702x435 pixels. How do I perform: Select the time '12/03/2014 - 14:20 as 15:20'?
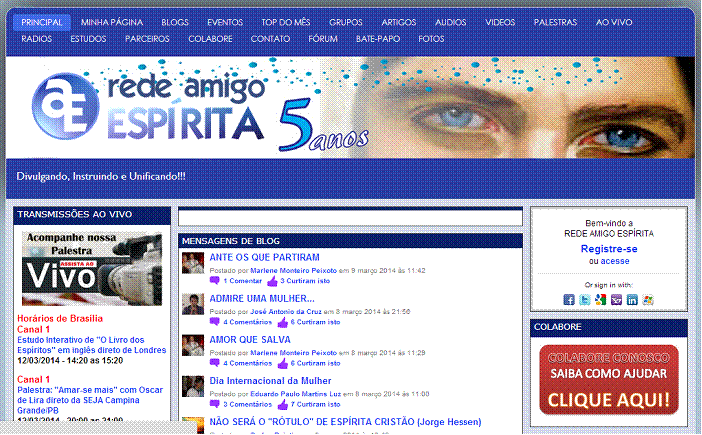click(70, 361)
